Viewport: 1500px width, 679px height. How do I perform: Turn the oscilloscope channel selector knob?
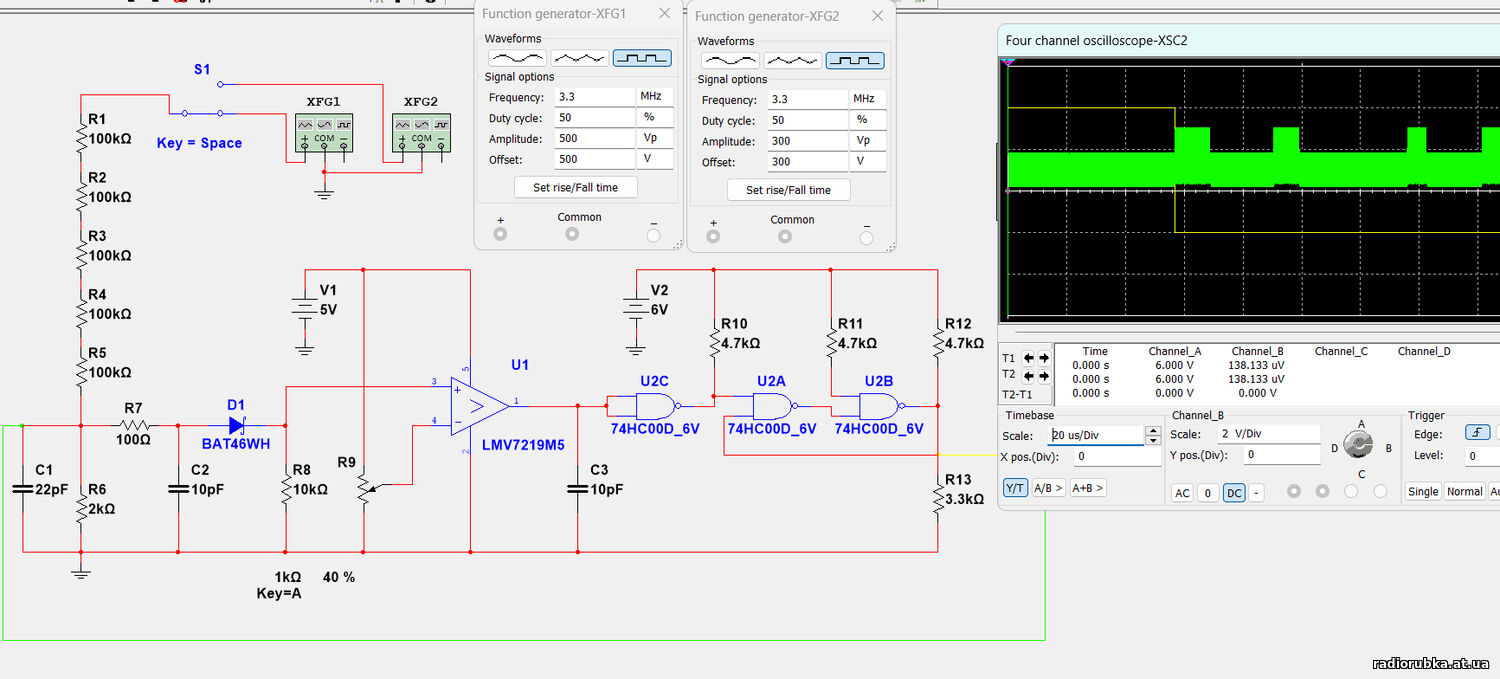(x=1360, y=444)
